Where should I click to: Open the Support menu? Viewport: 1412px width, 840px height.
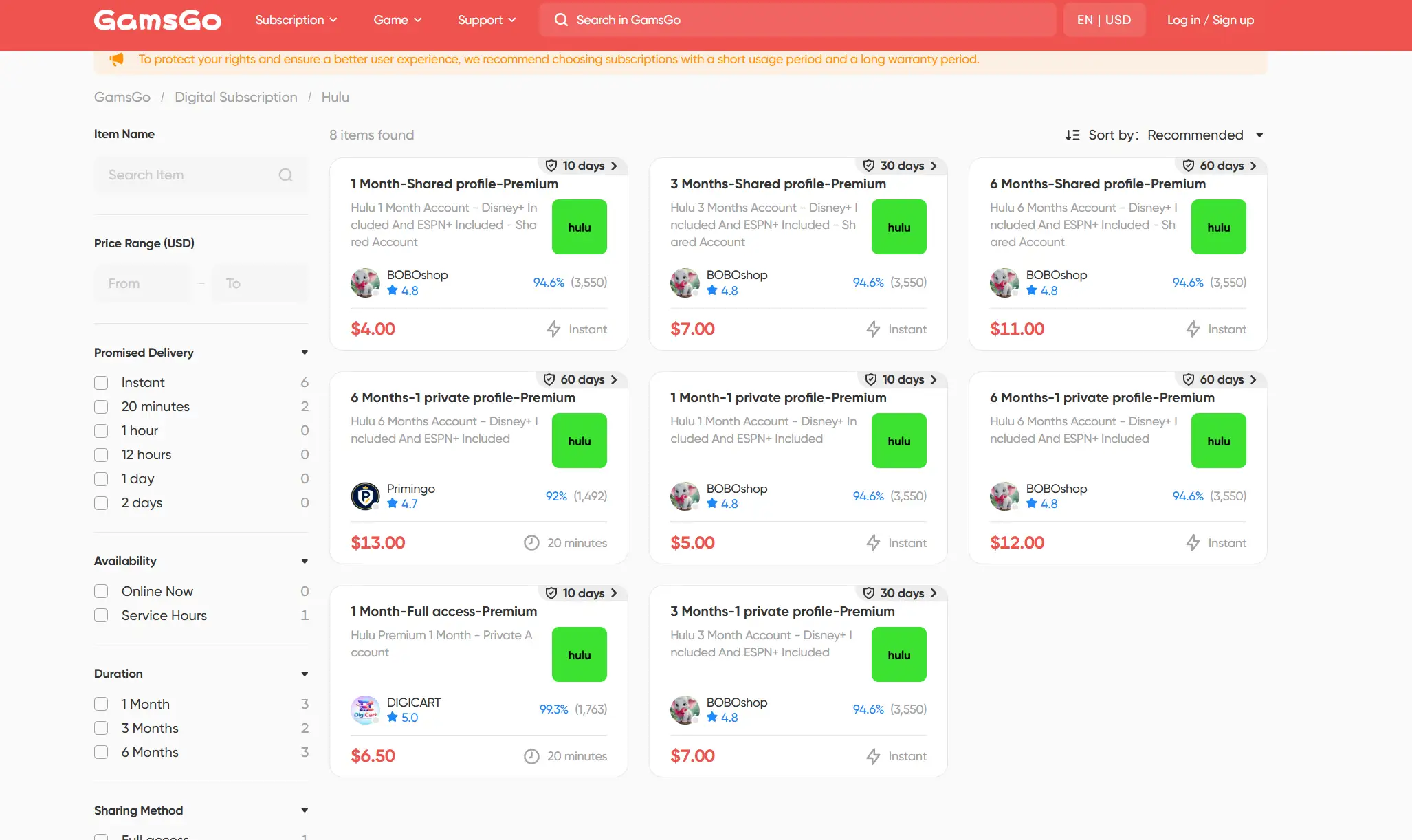click(487, 20)
